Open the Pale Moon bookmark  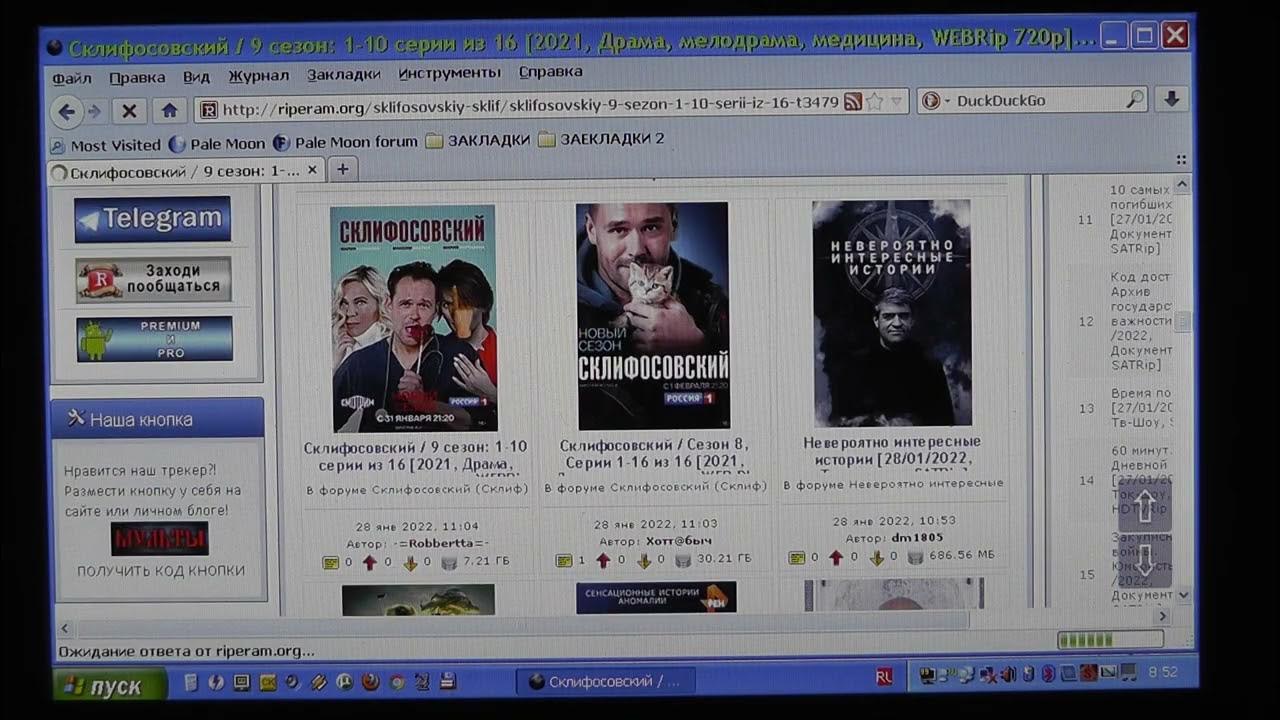[217, 144]
